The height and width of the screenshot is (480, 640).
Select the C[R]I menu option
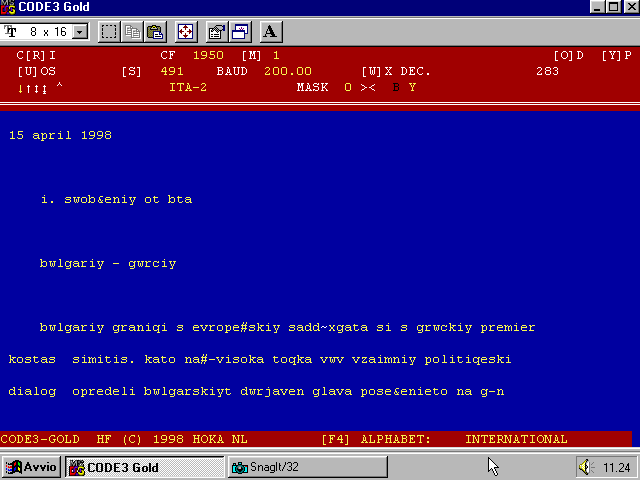coord(36,55)
